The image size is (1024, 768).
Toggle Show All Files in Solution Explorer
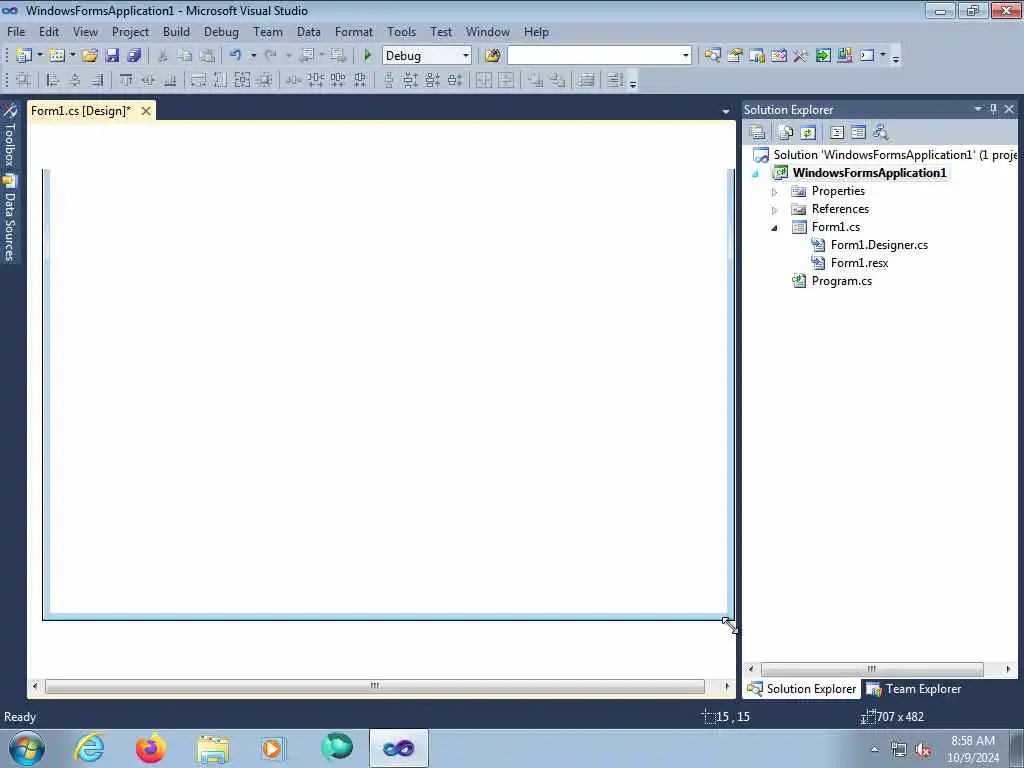click(786, 133)
